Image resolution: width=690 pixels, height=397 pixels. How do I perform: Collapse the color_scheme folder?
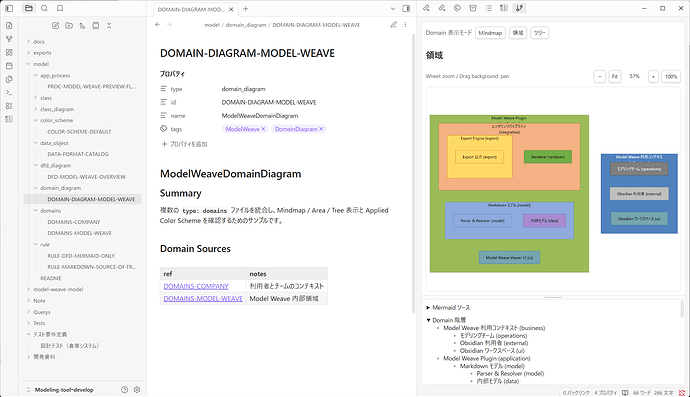tap(36, 120)
